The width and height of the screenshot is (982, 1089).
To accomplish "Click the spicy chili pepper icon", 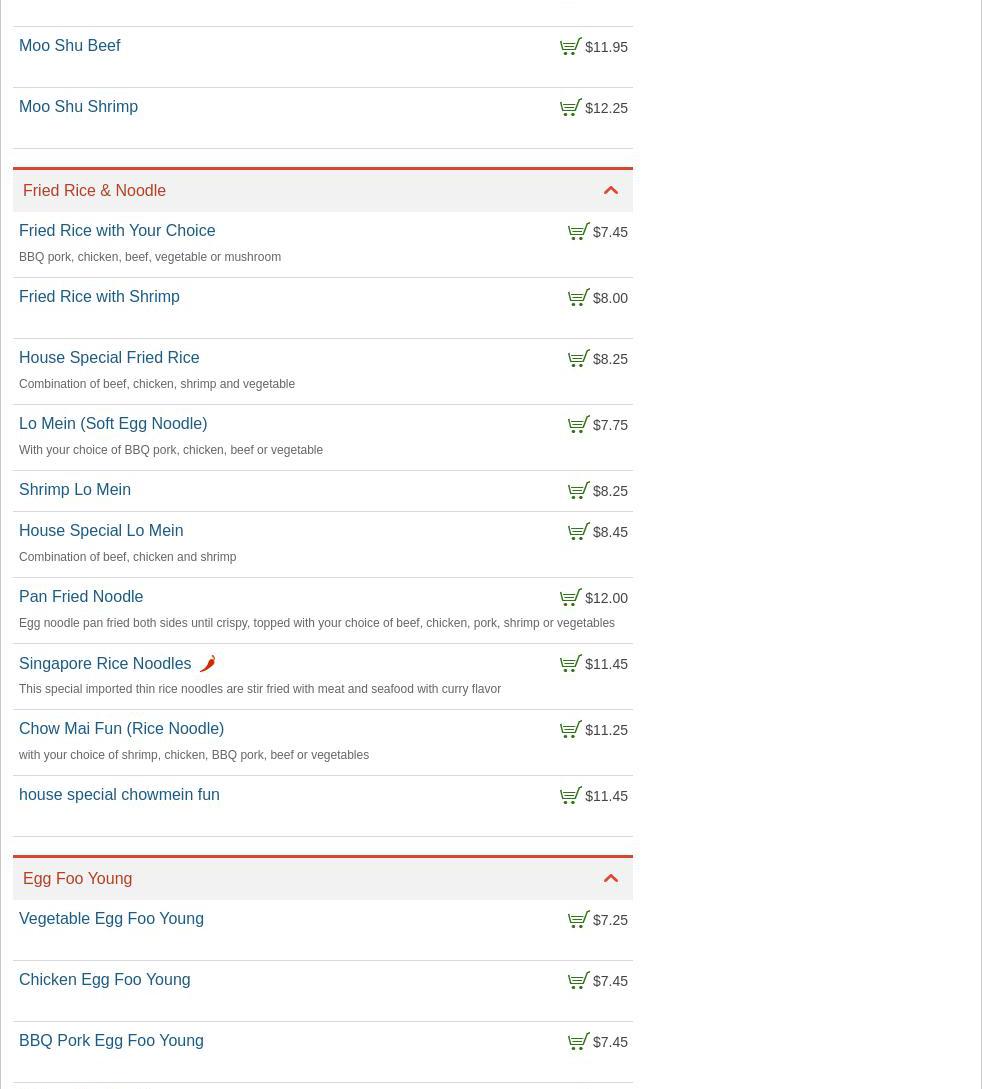I will 207,664.
